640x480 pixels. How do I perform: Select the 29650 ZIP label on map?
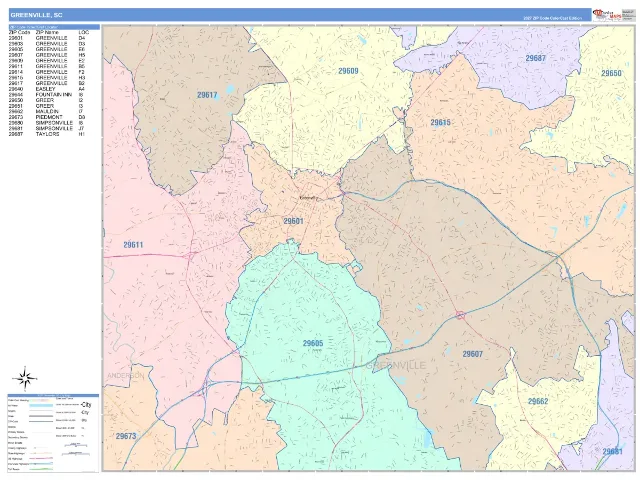click(x=611, y=73)
